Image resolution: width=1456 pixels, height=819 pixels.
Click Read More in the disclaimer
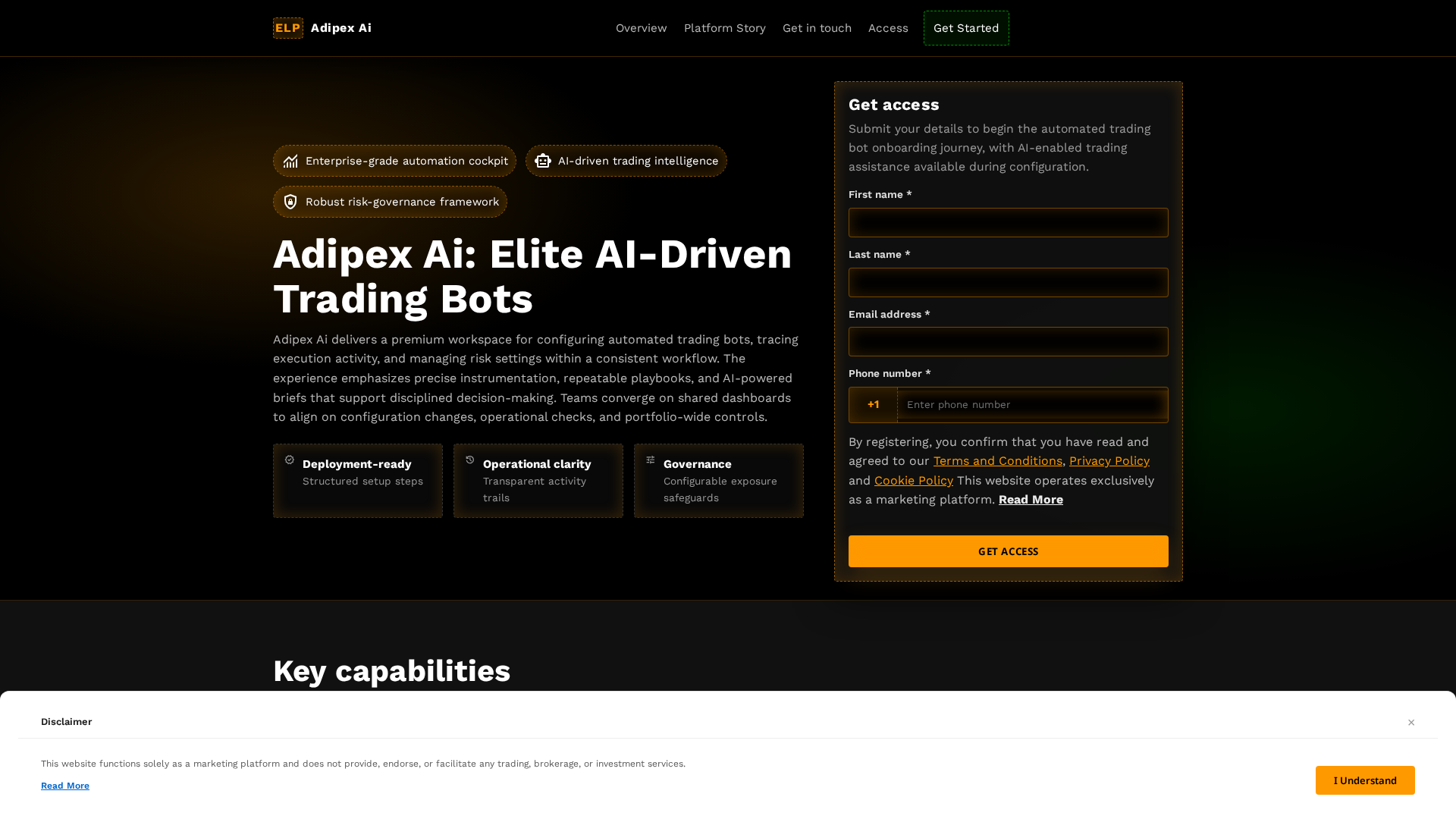click(x=65, y=786)
